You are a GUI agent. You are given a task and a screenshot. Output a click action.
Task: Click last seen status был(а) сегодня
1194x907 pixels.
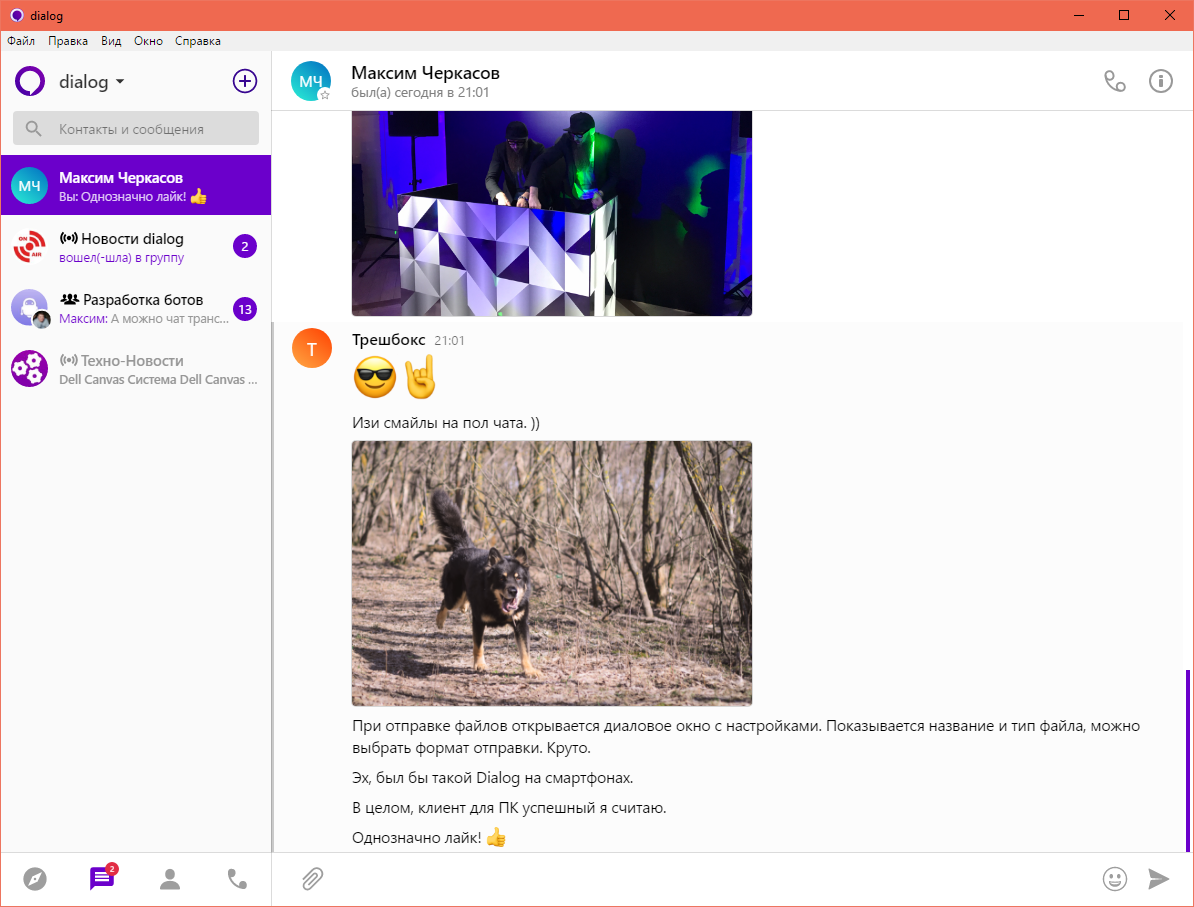coord(420,92)
